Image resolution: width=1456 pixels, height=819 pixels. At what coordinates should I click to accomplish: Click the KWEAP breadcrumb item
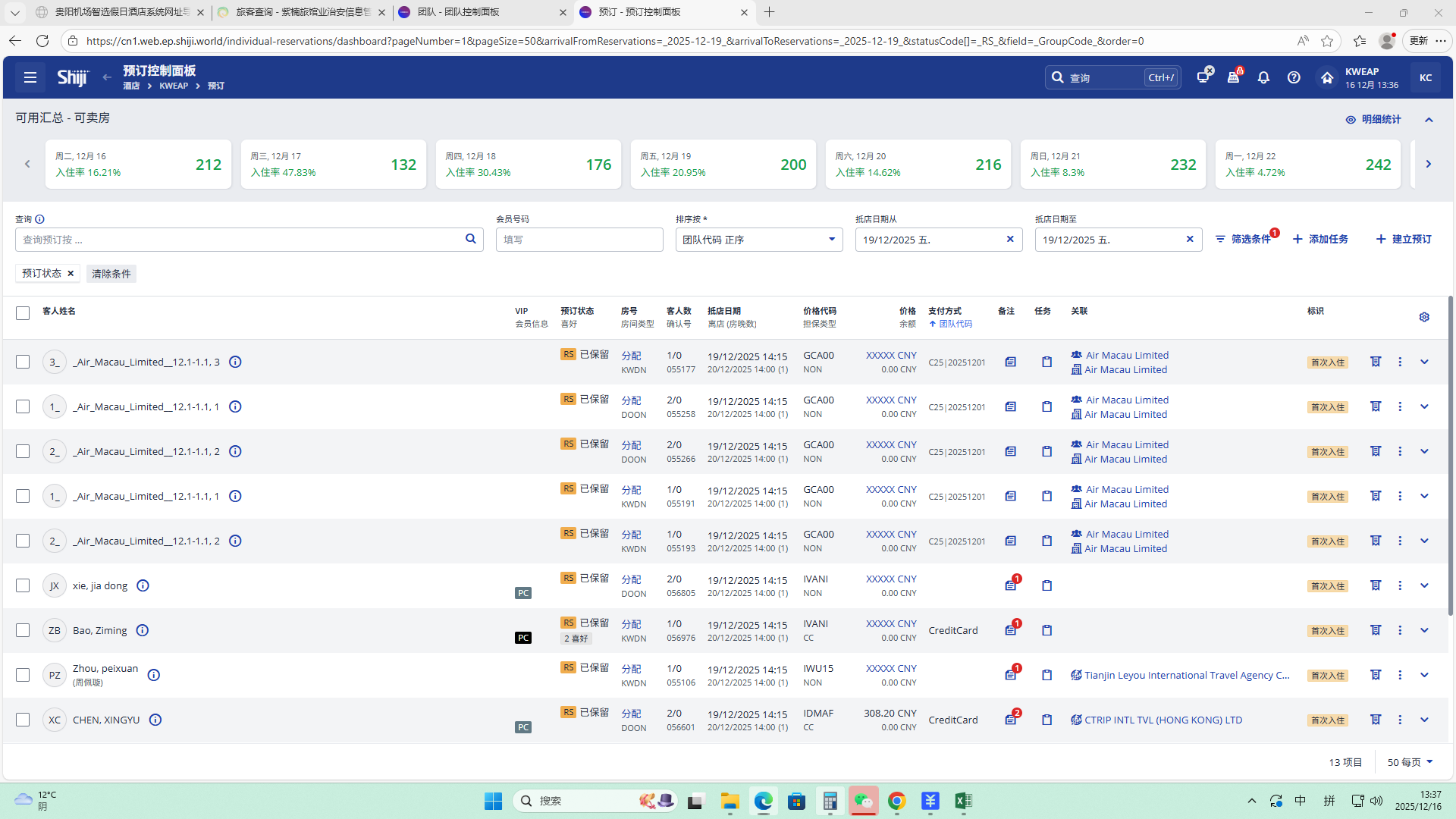(174, 86)
